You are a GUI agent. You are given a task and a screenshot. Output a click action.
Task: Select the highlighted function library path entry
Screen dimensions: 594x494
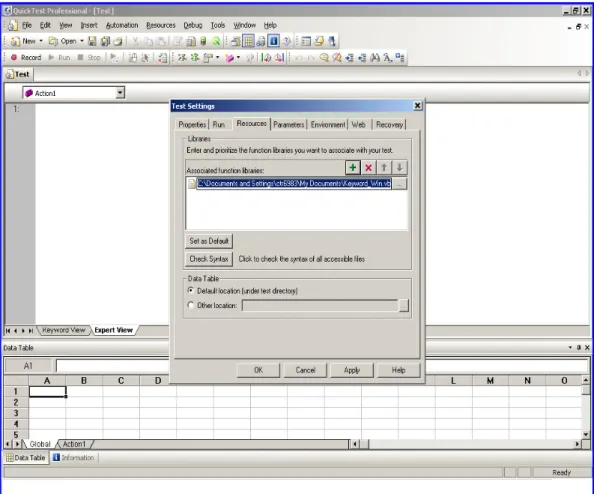[294, 183]
